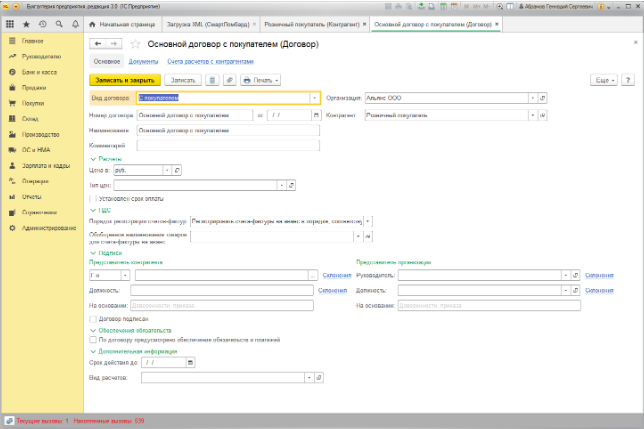
Task: Open Счета расчетов с контрагентами tab
Action: (210, 62)
